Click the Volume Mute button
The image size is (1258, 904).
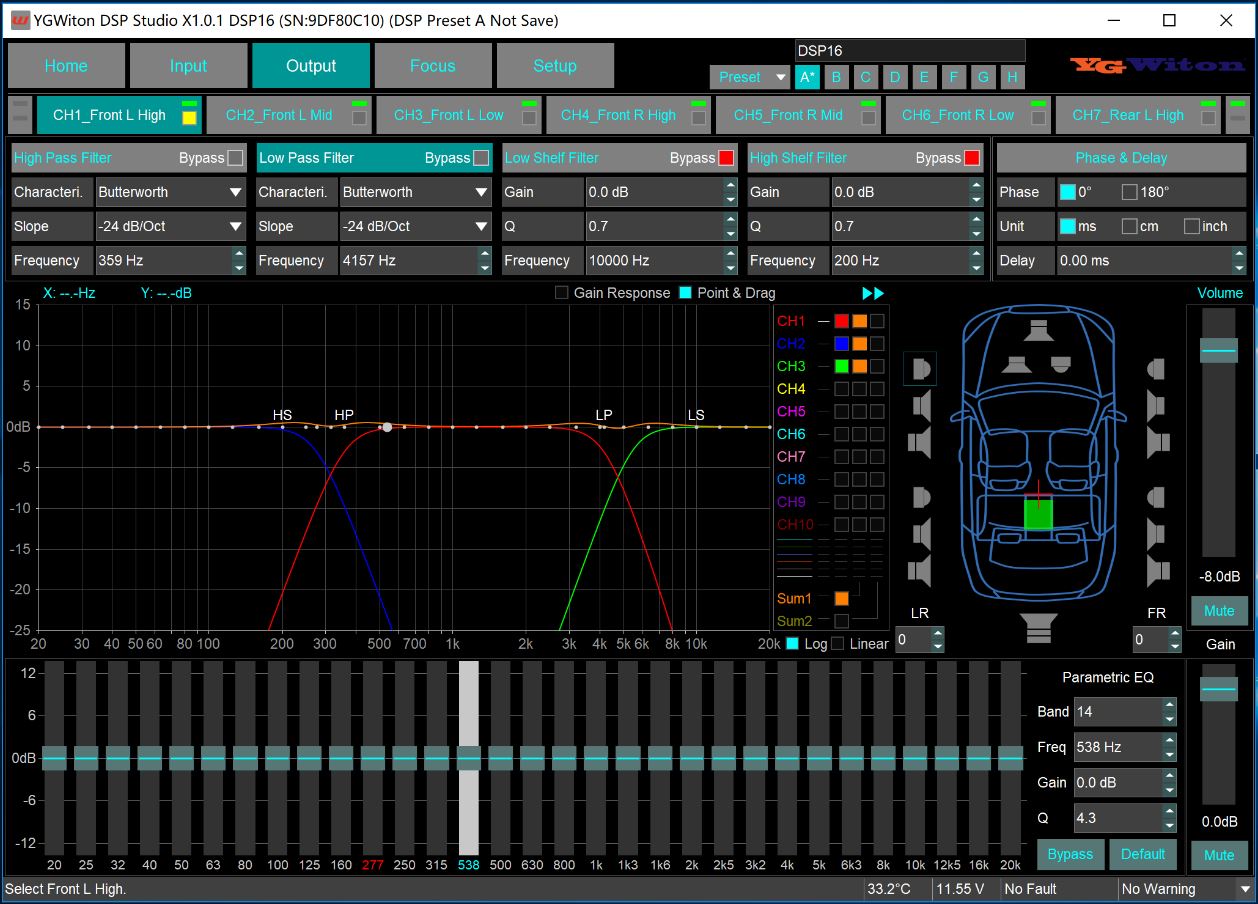1219,611
